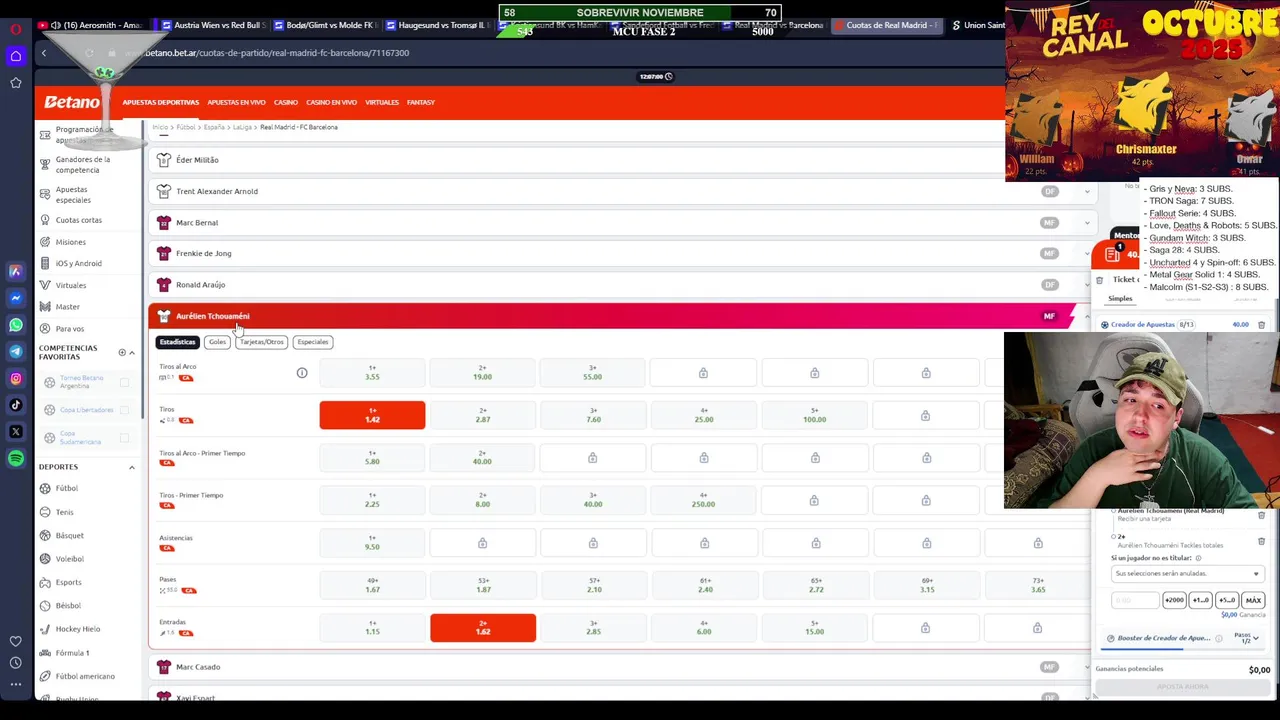Select Asistencias 1+ odds 9.50
The height and width of the screenshot is (720, 1280).
click(372, 543)
